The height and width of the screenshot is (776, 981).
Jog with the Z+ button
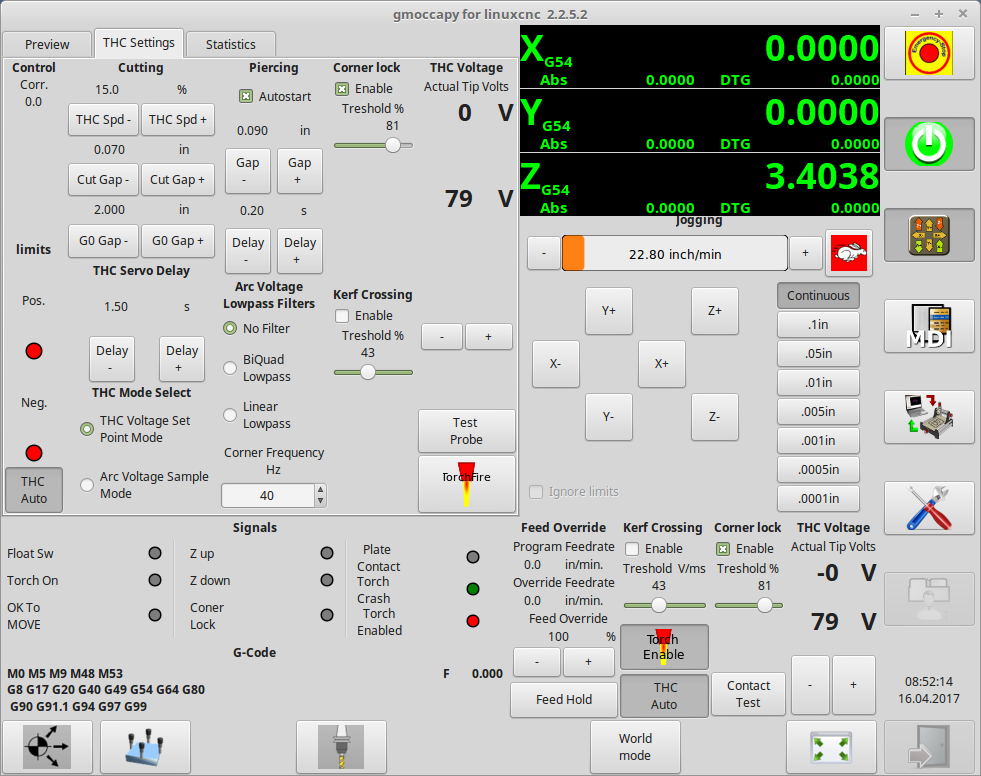[714, 311]
